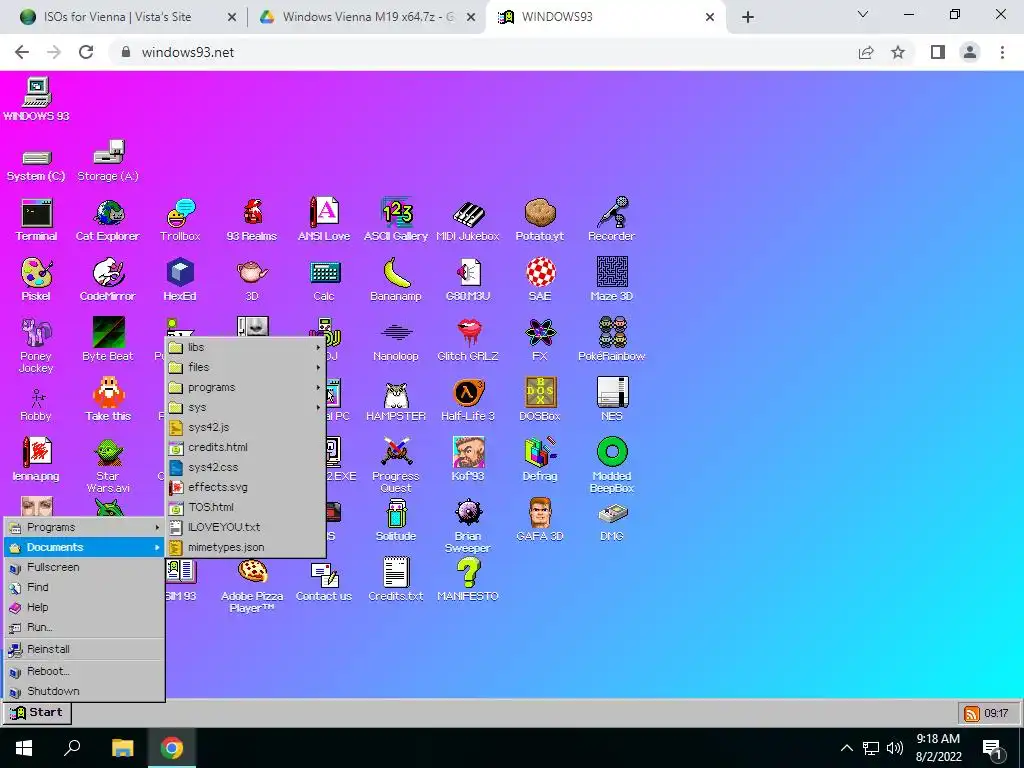The height and width of the screenshot is (768, 1024).
Task: Open the Glitch GRLZ lips icon
Action: (468, 340)
